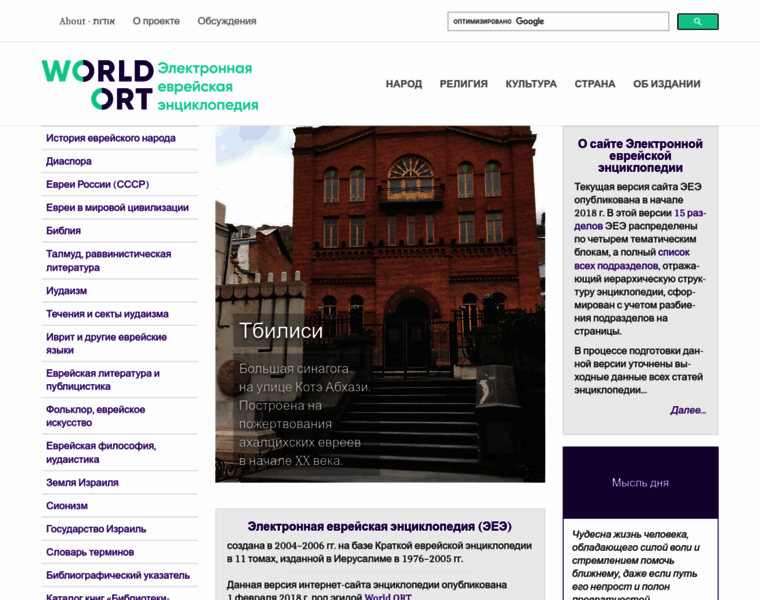Image resolution: width=760 pixels, height=600 pixels.
Task: Open the 'ОБ ИЗДАНИИ' menu item
Action: coord(666,84)
